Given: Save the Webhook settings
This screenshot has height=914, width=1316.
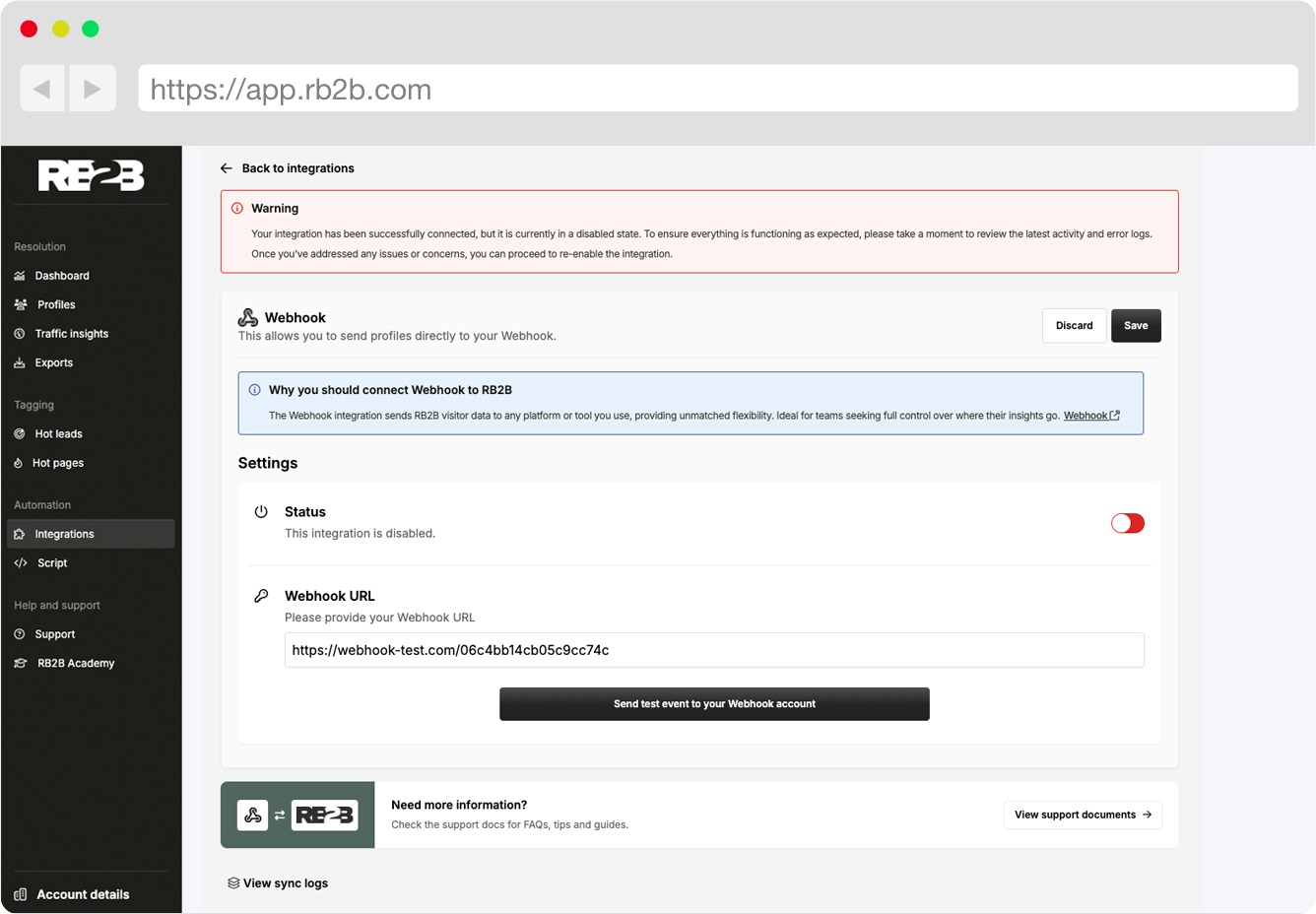Looking at the screenshot, I should click(1136, 326).
